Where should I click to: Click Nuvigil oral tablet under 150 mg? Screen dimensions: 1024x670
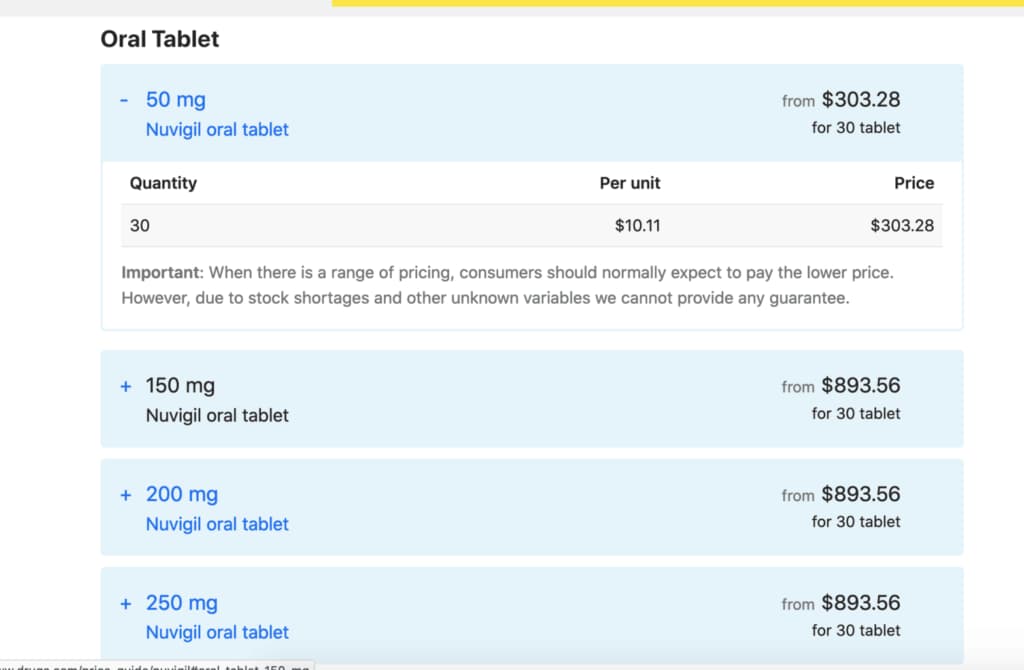(x=217, y=415)
